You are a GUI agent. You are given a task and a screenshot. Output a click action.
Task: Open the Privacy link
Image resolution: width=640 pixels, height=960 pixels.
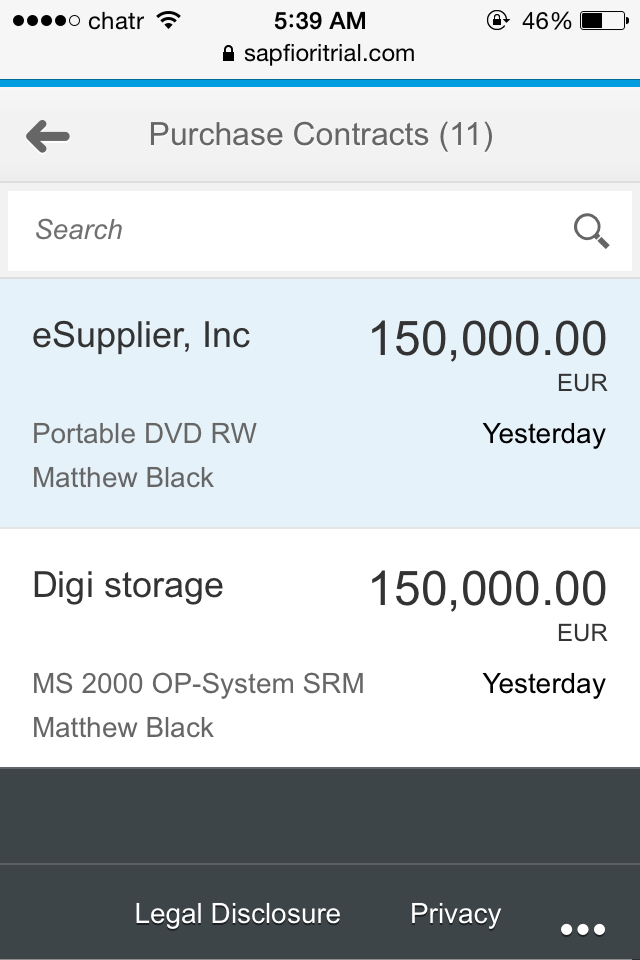[x=455, y=913]
